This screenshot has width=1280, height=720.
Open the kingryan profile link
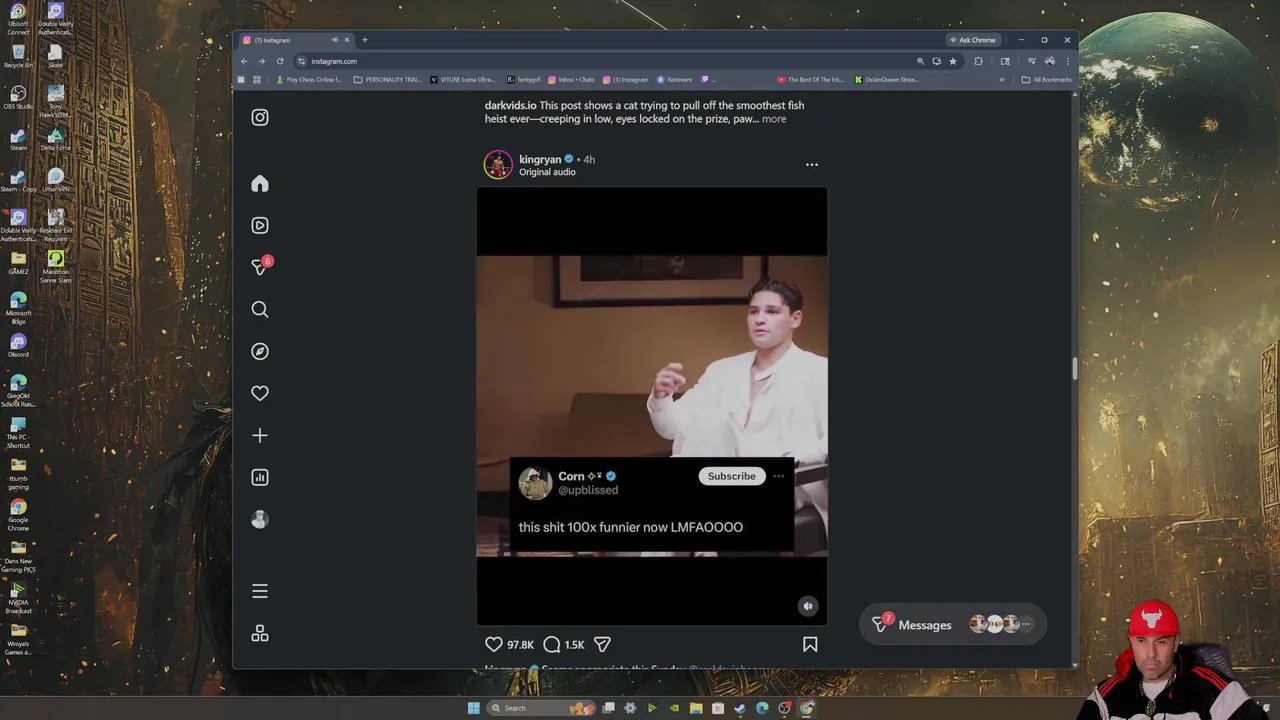pyautogui.click(x=540, y=160)
